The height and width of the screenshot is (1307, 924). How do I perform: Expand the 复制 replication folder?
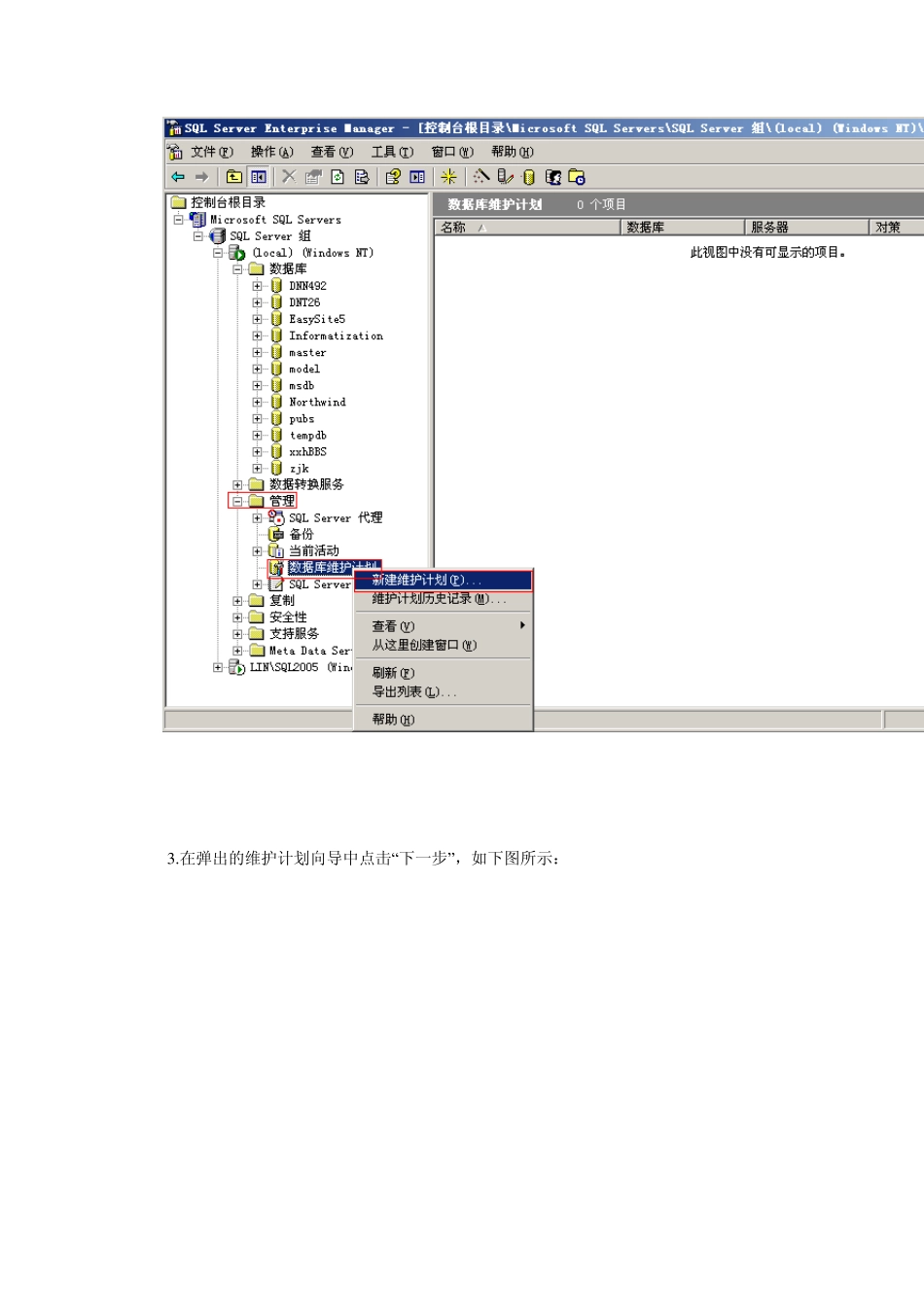[237, 601]
